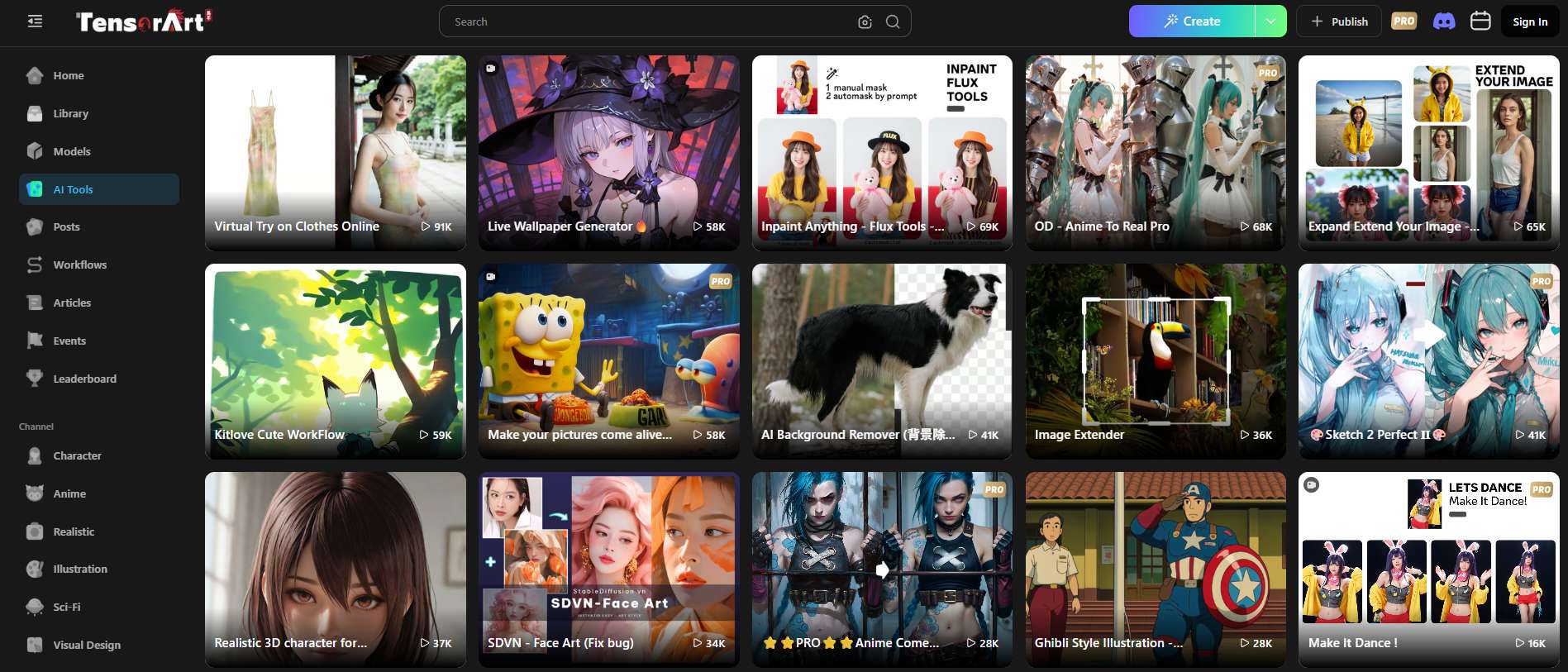Open OD - Anime To Real Pro card
This screenshot has height=672, width=1568.
tap(1156, 153)
